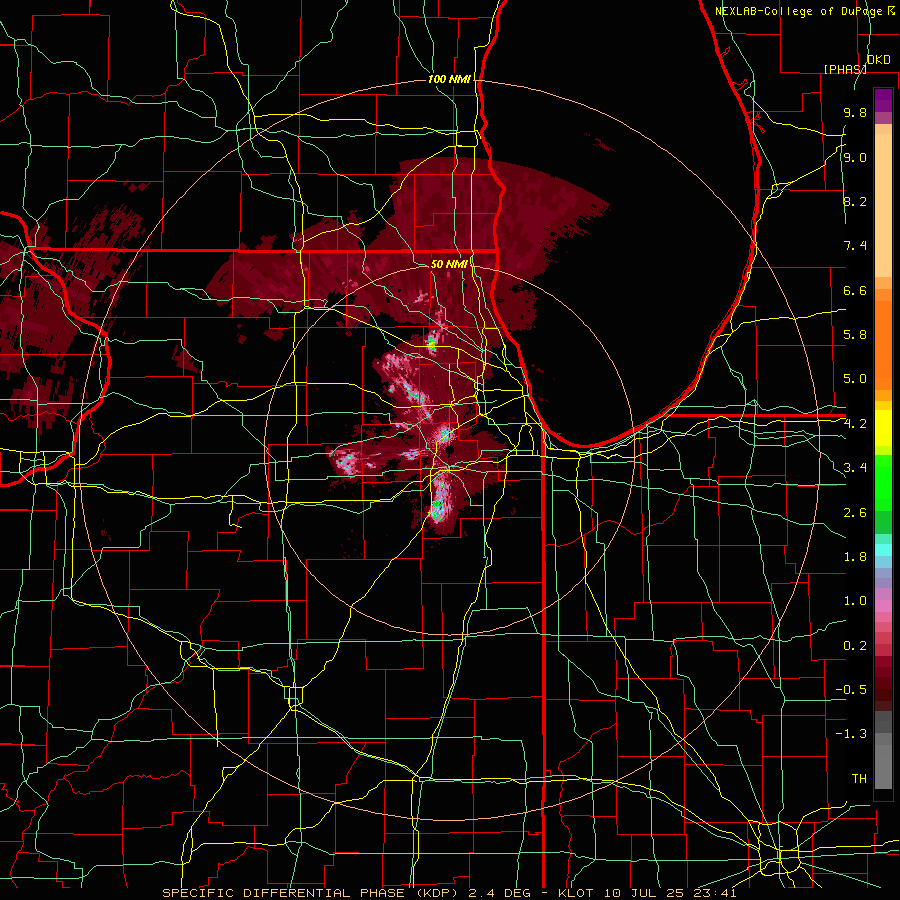
Task: Click the 5.8 value on the color scale
Action: coord(855,335)
